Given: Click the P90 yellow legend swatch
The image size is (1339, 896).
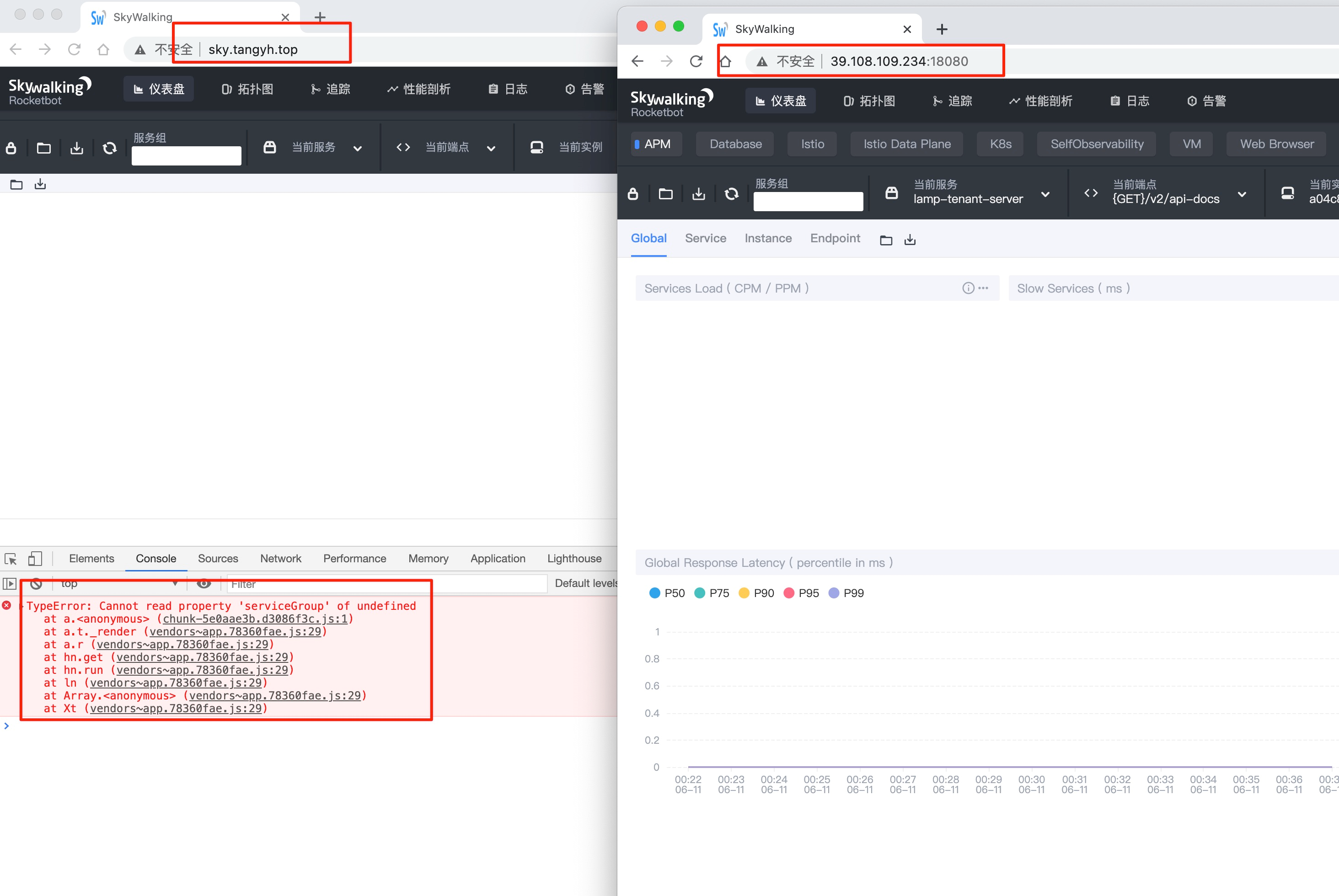Looking at the screenshot, I should 744,593.
